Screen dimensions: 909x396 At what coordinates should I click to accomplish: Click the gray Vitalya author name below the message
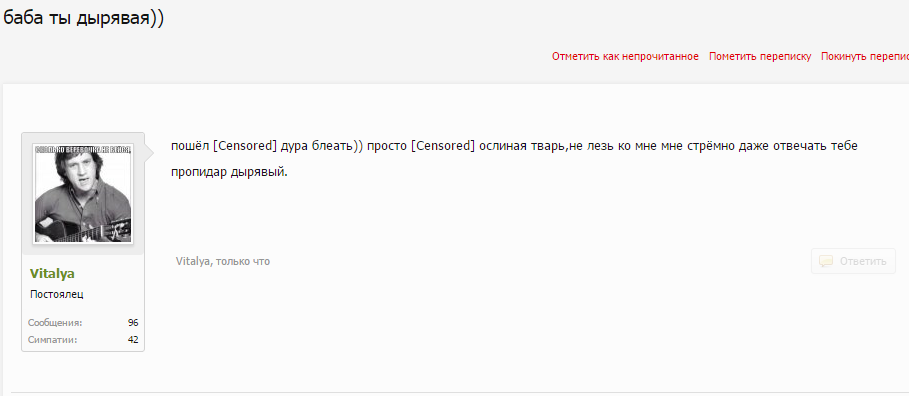coord(191,261)
